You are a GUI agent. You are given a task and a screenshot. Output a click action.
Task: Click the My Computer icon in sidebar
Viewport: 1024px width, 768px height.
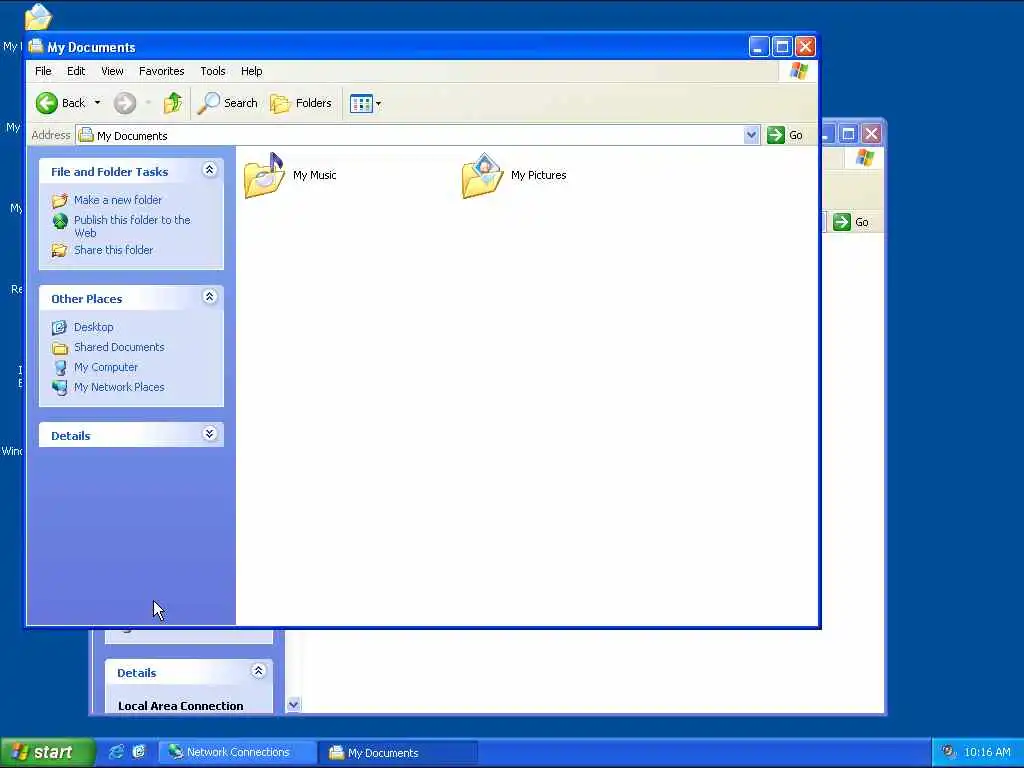[60, 368]
